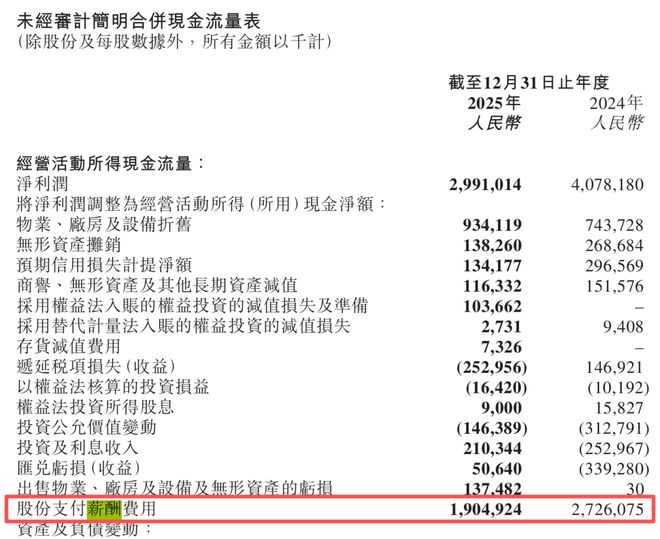Click the value 116,332
This screenshot has height=539, width=660.
coord(492,286)
